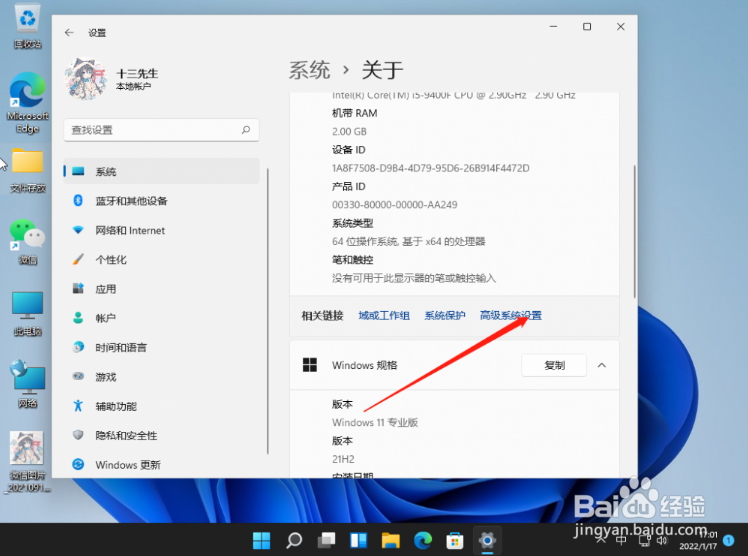The height and width of the screenshot is (556, 748).
Task: Click the personalization paintbrush icon
Action: tap(78, 259)
